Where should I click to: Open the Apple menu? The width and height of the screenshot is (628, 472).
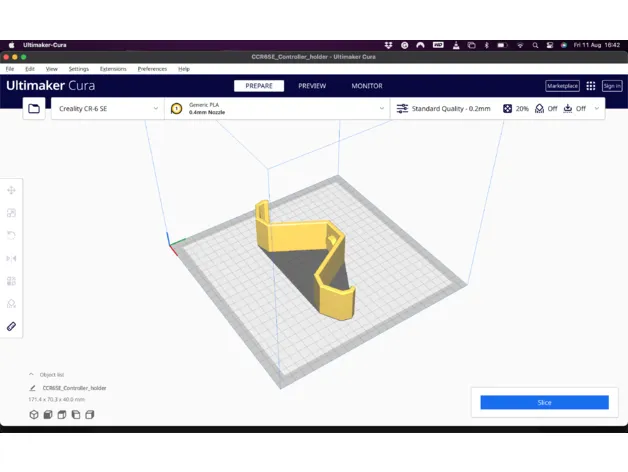pyautogui.click(x=11, y=45)
